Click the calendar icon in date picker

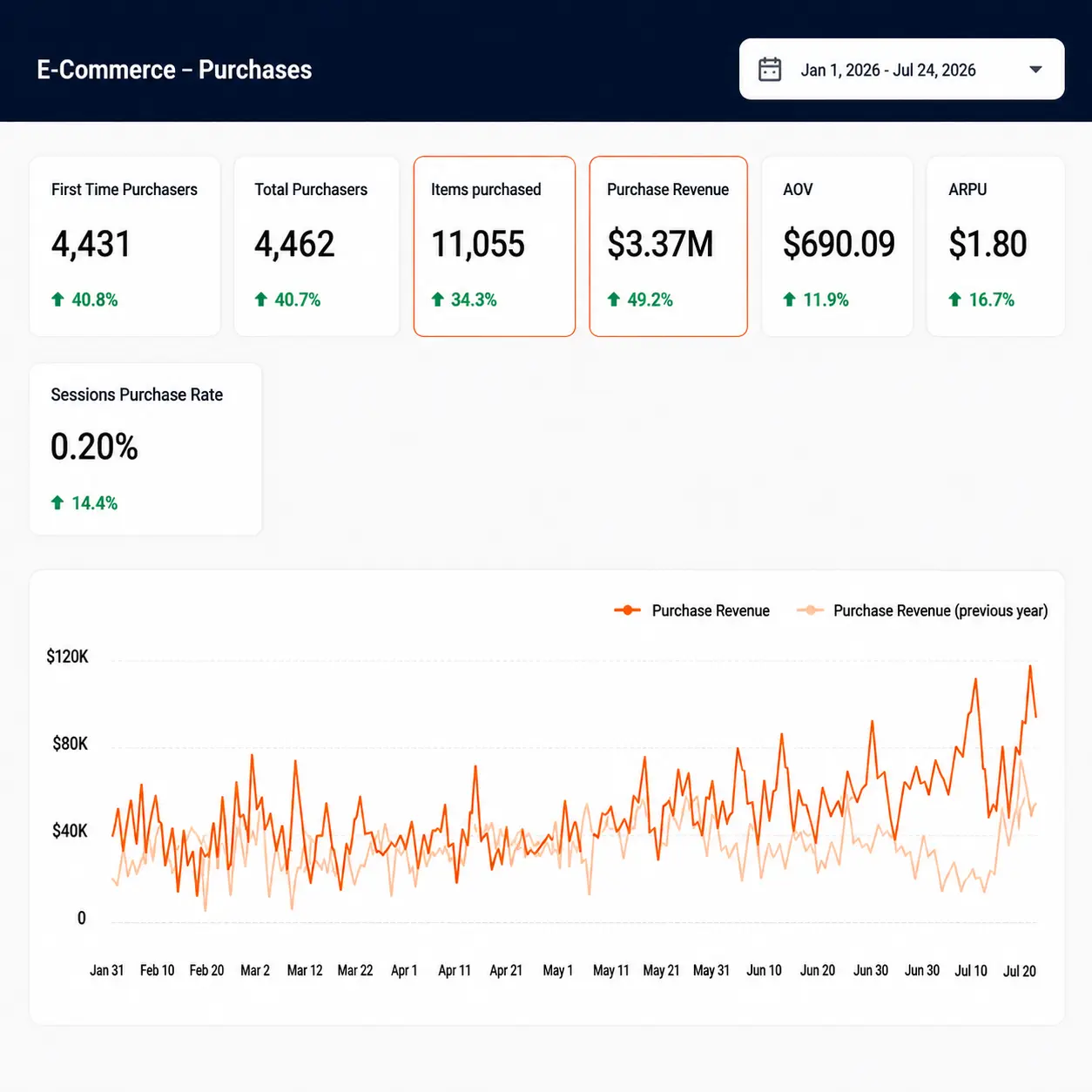point(770,70)
